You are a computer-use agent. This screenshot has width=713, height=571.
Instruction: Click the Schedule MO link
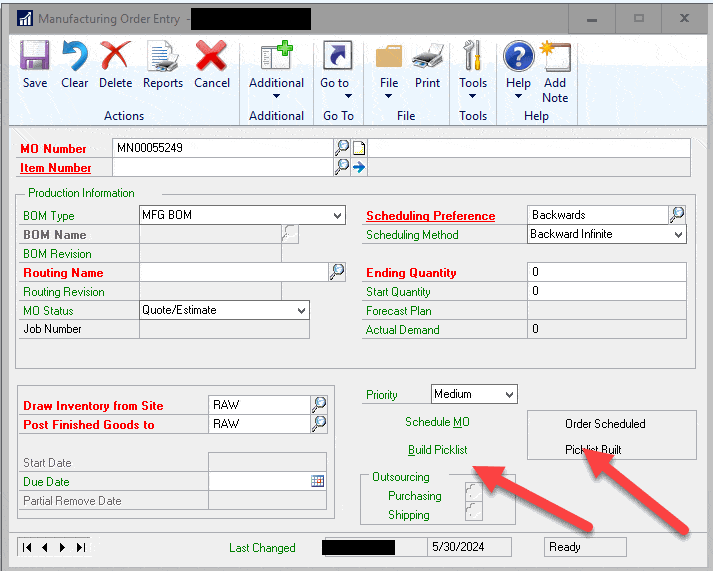pyautogui.click(x=437, y=423)
